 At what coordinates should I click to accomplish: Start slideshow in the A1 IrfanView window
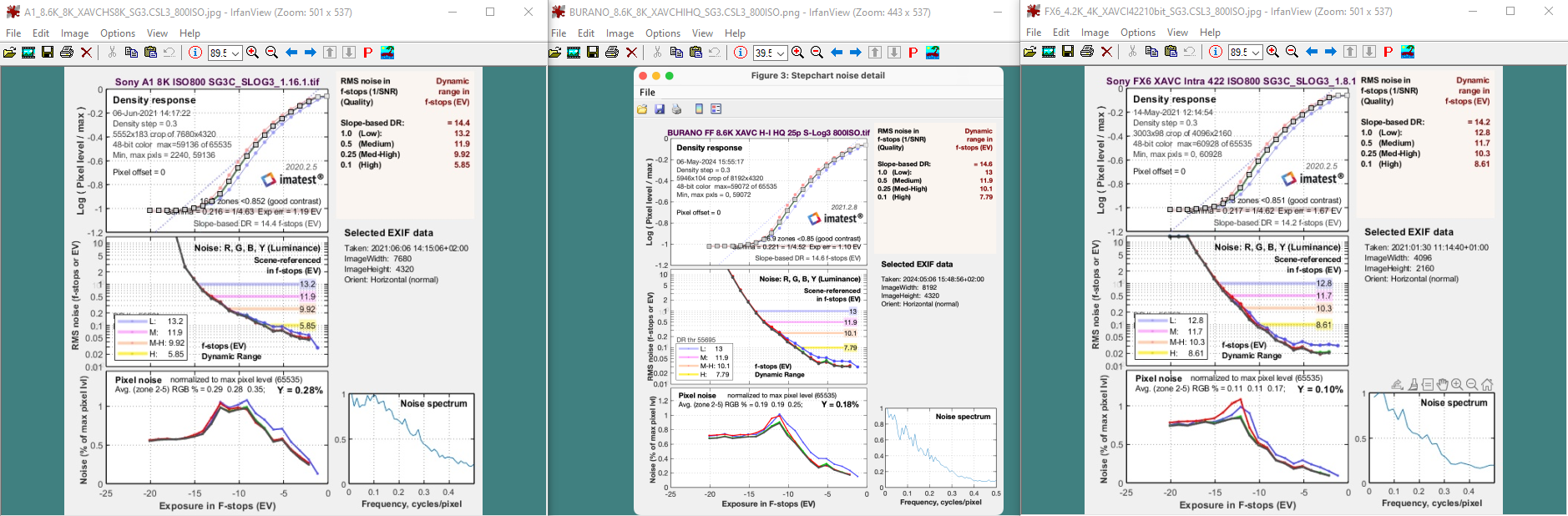[28, 53]
